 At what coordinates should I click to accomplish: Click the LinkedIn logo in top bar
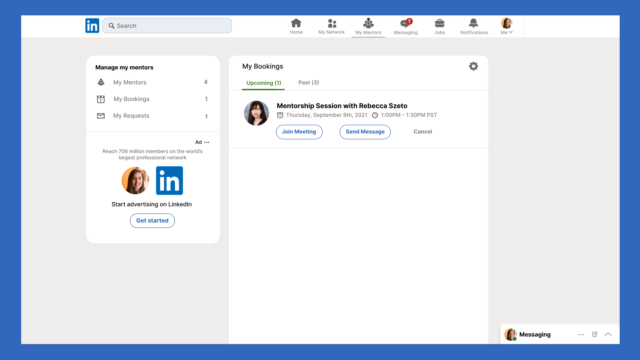point(92,25)
